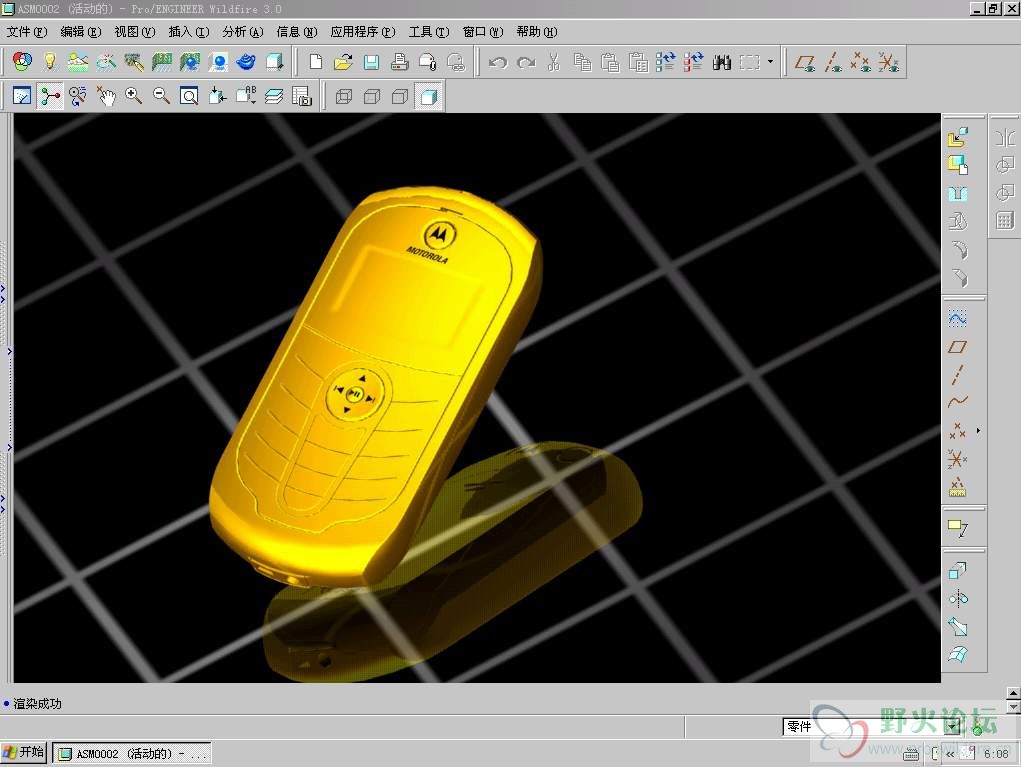Click the sketch curve tool in right toolbar
Viewport: 1021px width, 767px height.
[x=958, y=318]
